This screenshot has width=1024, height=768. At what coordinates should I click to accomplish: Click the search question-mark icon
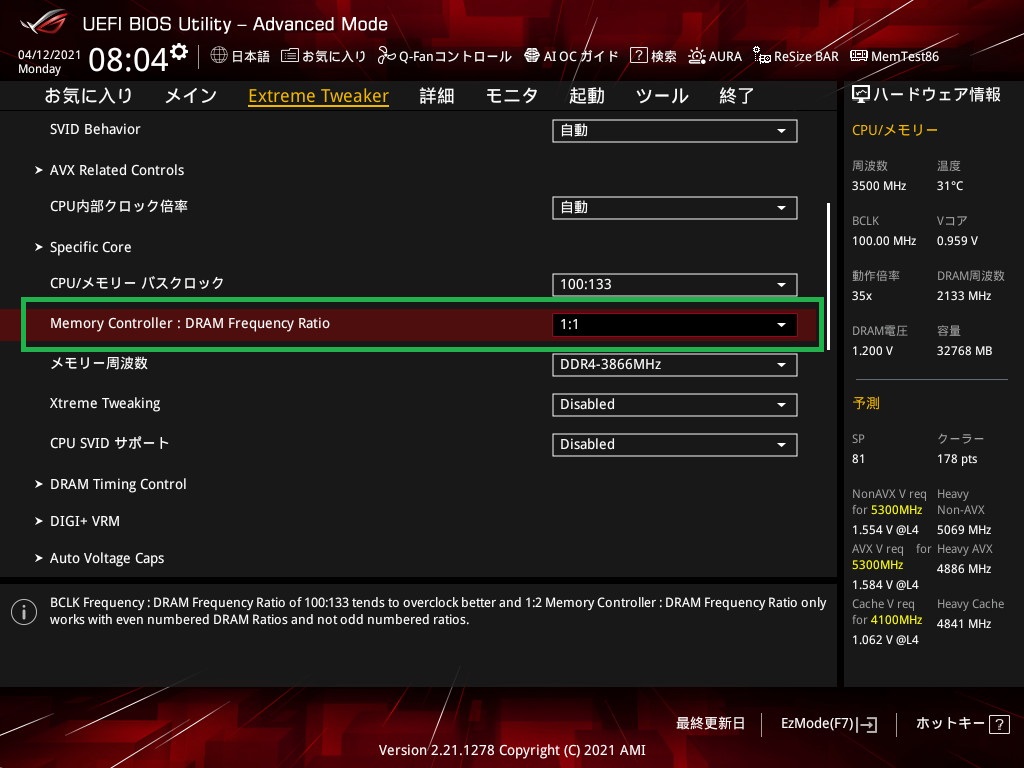(638, 56)
